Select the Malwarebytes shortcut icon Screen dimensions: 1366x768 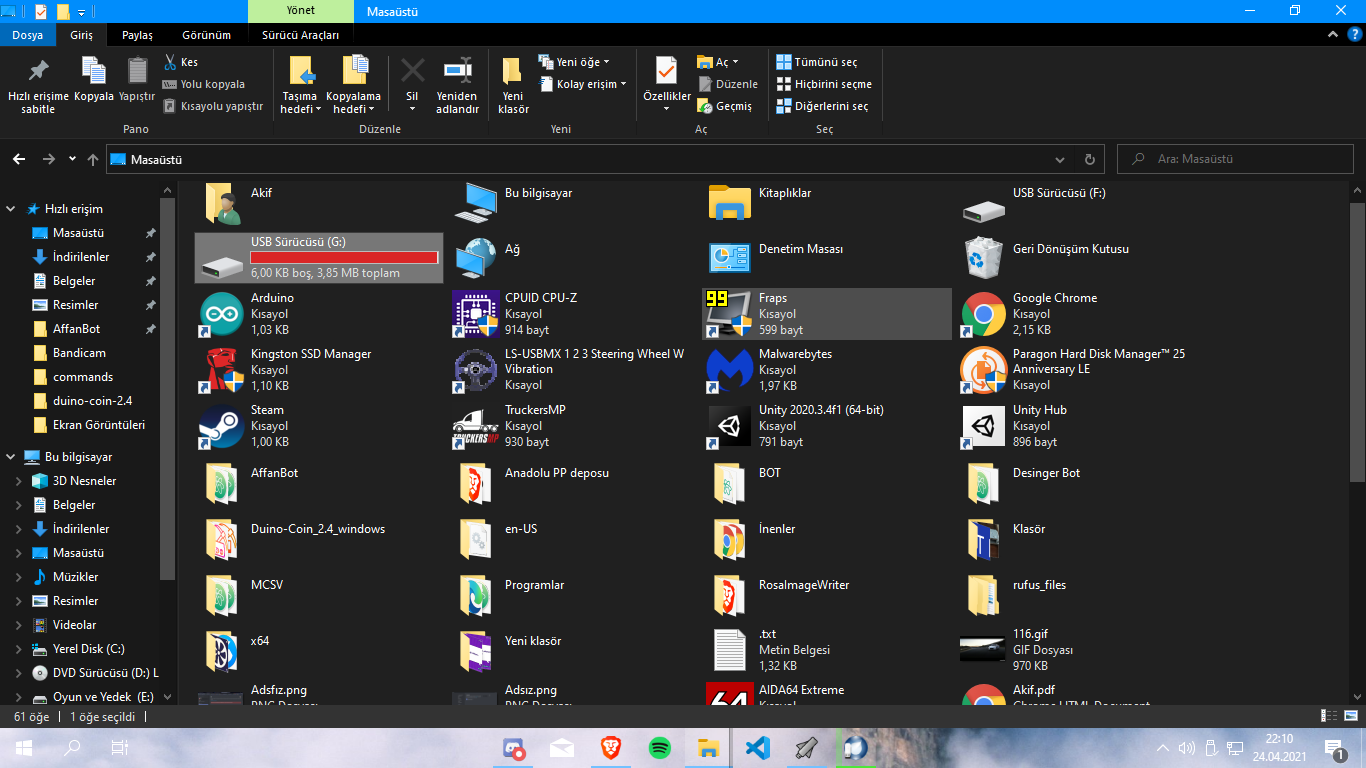tap(729, 369)
